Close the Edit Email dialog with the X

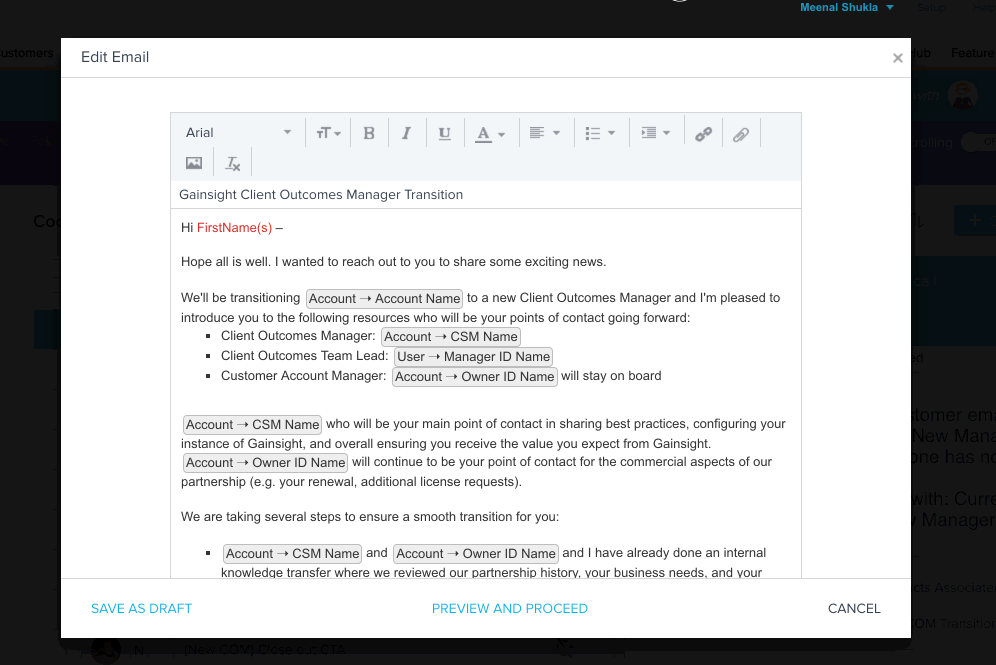[x=897, y=58]
